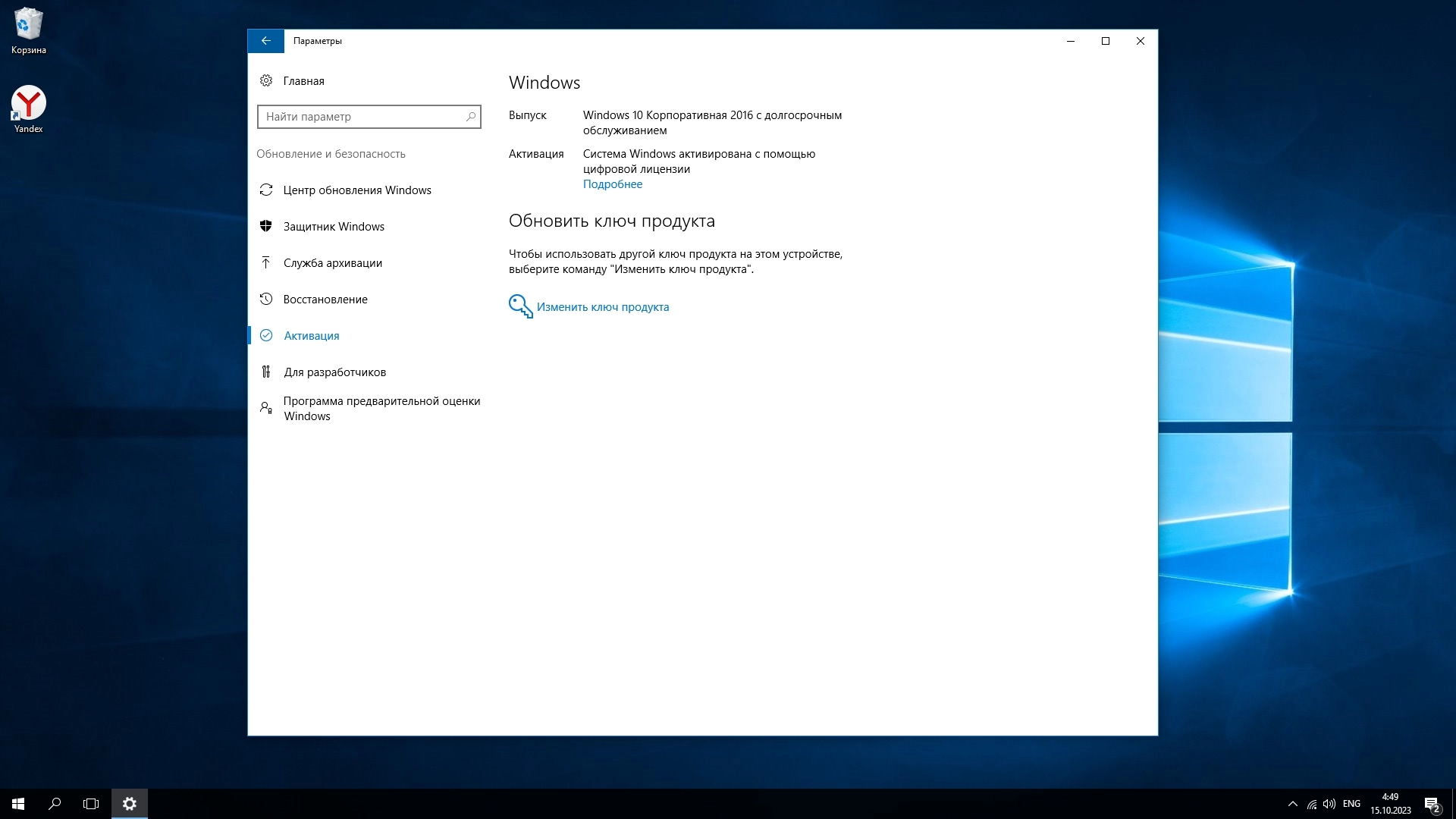
Task: Open the ENG language switcher
Action: click(x=1351, y=804)
